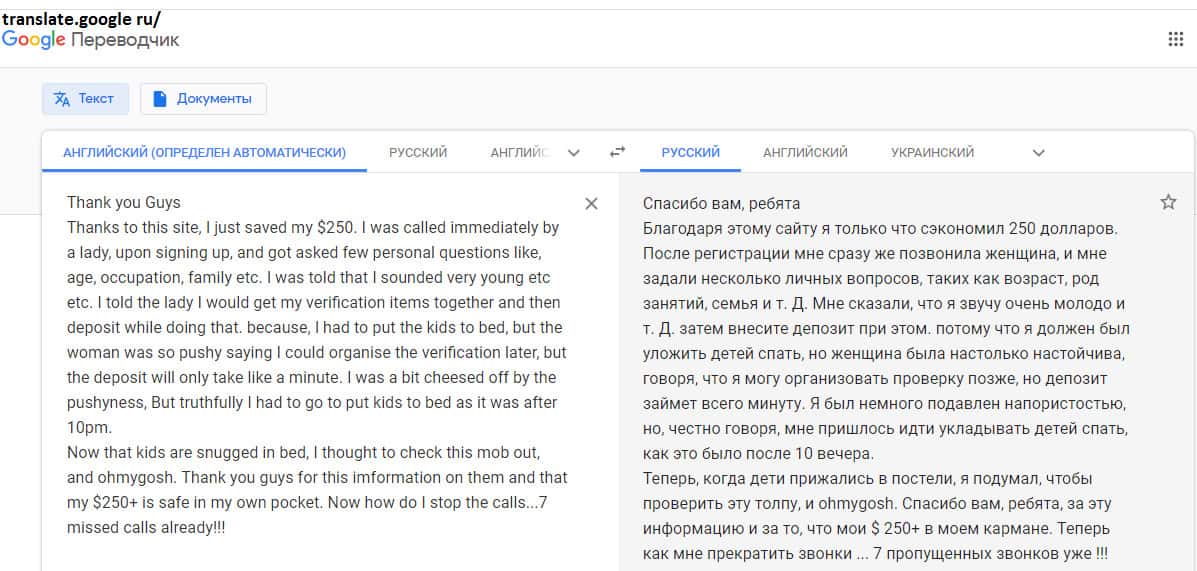1197x571 pixels.
Task: Select Русский as the source language
Action: click(x=418, y=153)
